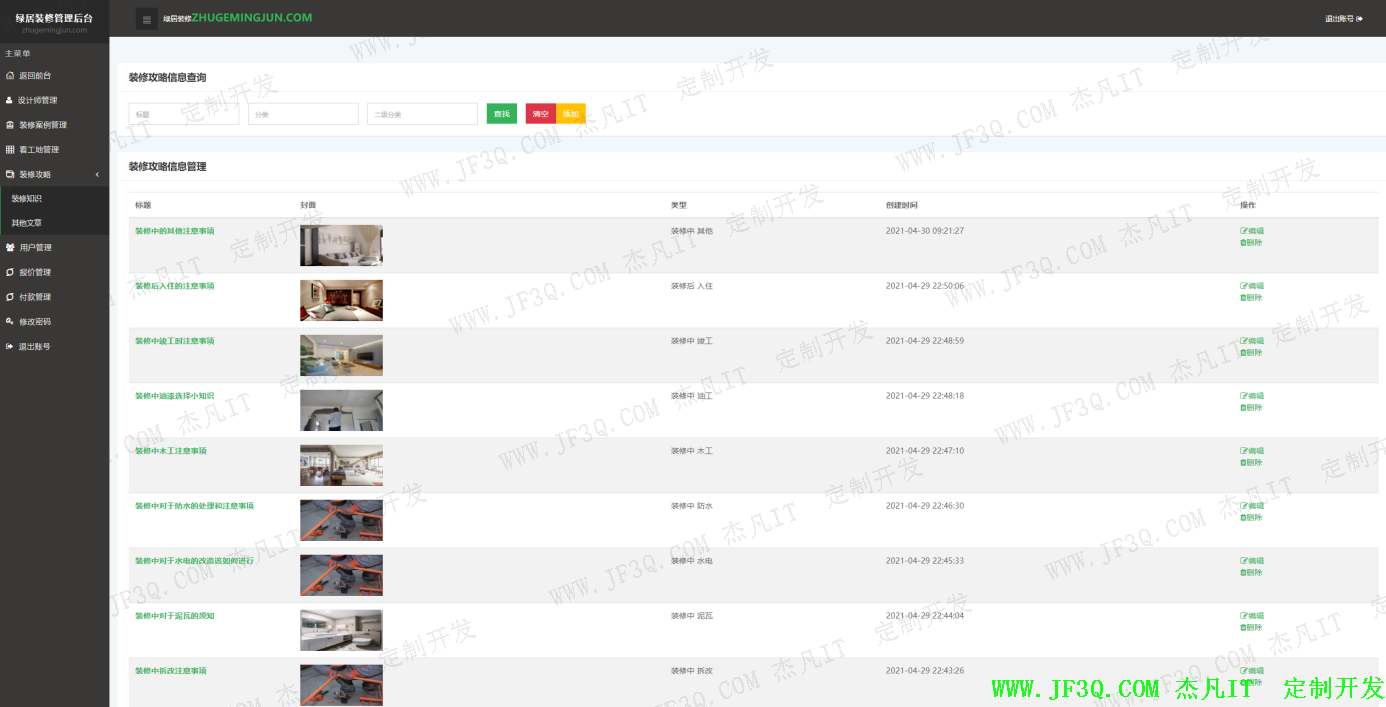Click 编辑 for 装修中的其他注意事项 row
Image resolution: width=1386 pixels, height=707 pixels.
1252,231
